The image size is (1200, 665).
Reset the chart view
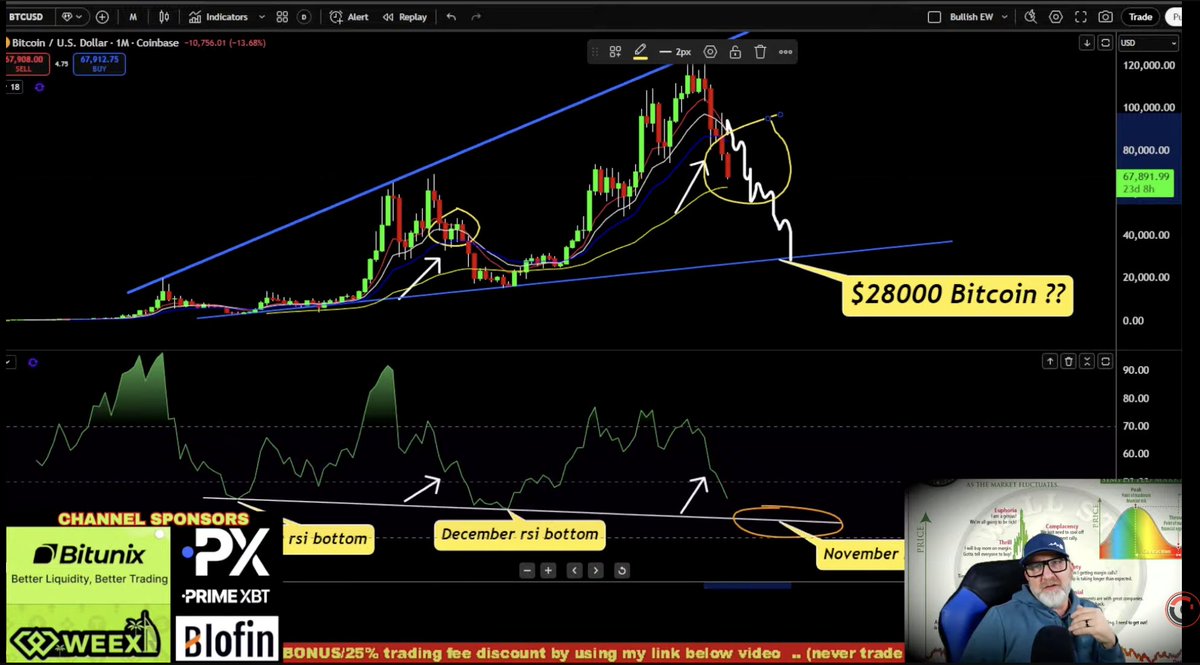pos(621,570)
